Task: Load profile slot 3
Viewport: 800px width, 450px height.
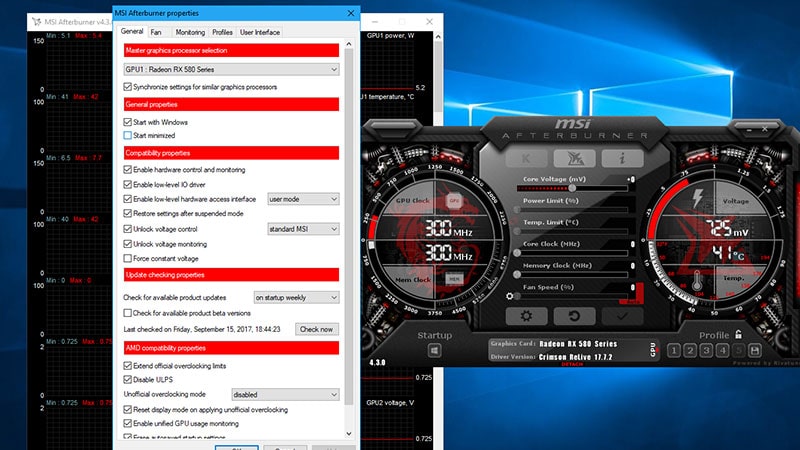Action: coord(707,351)
